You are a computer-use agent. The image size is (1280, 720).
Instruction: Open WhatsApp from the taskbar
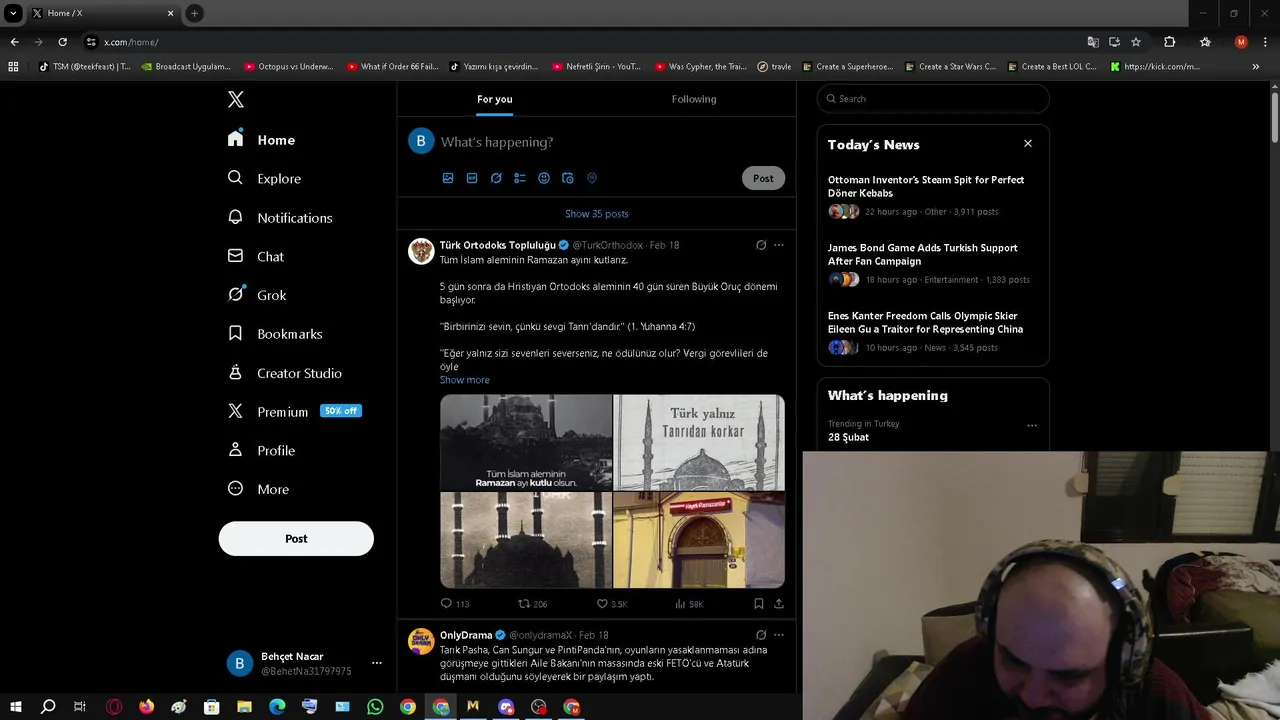pyautogui.click(x=375, y=707)
